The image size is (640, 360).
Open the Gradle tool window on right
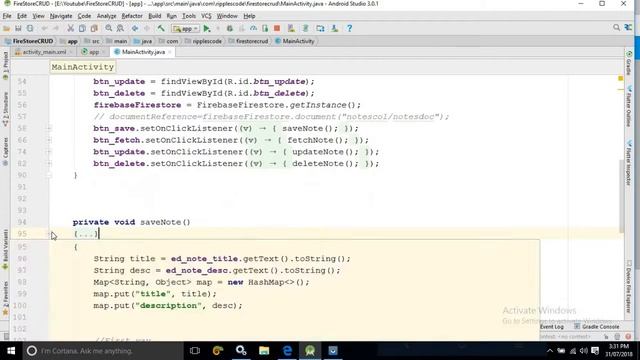click(629, 63)
